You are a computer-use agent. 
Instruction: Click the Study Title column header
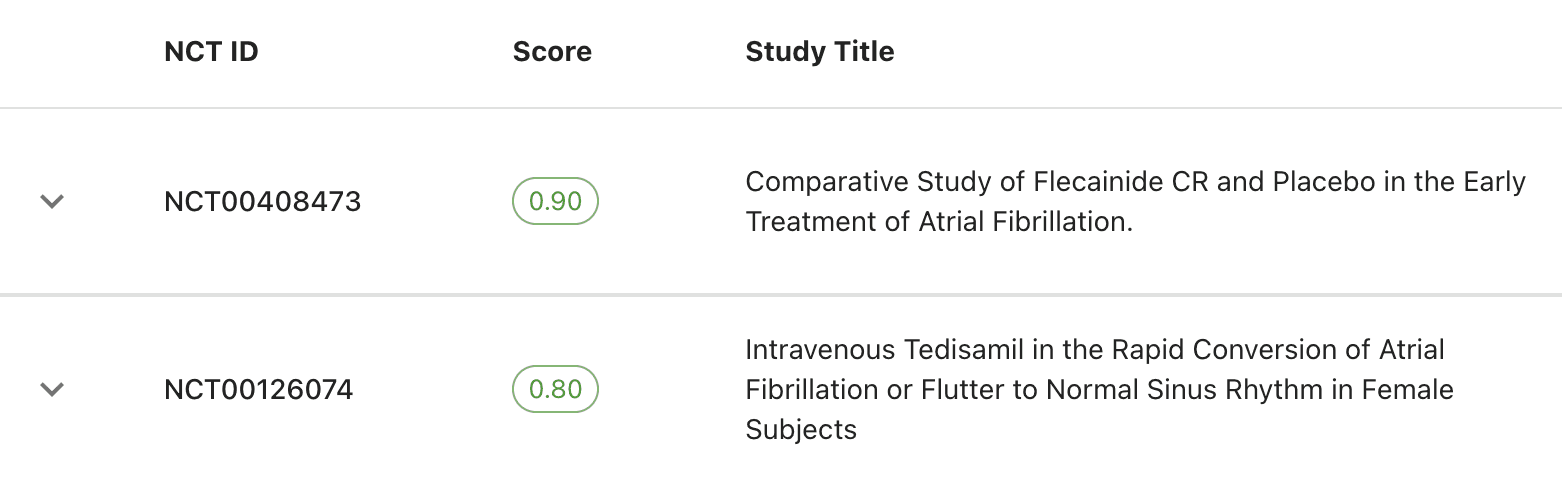click(x=820, y=52)
